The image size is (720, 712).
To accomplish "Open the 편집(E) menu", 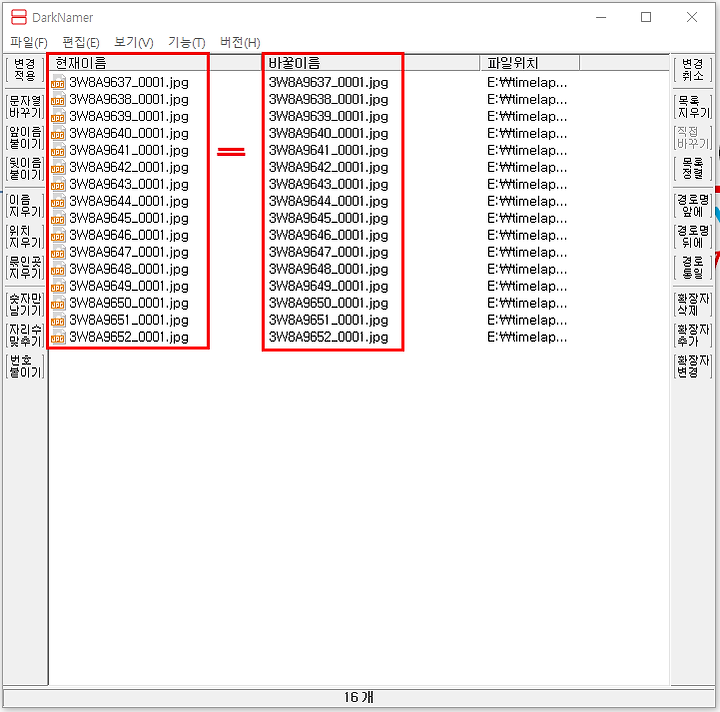I will tap(81, 43).
